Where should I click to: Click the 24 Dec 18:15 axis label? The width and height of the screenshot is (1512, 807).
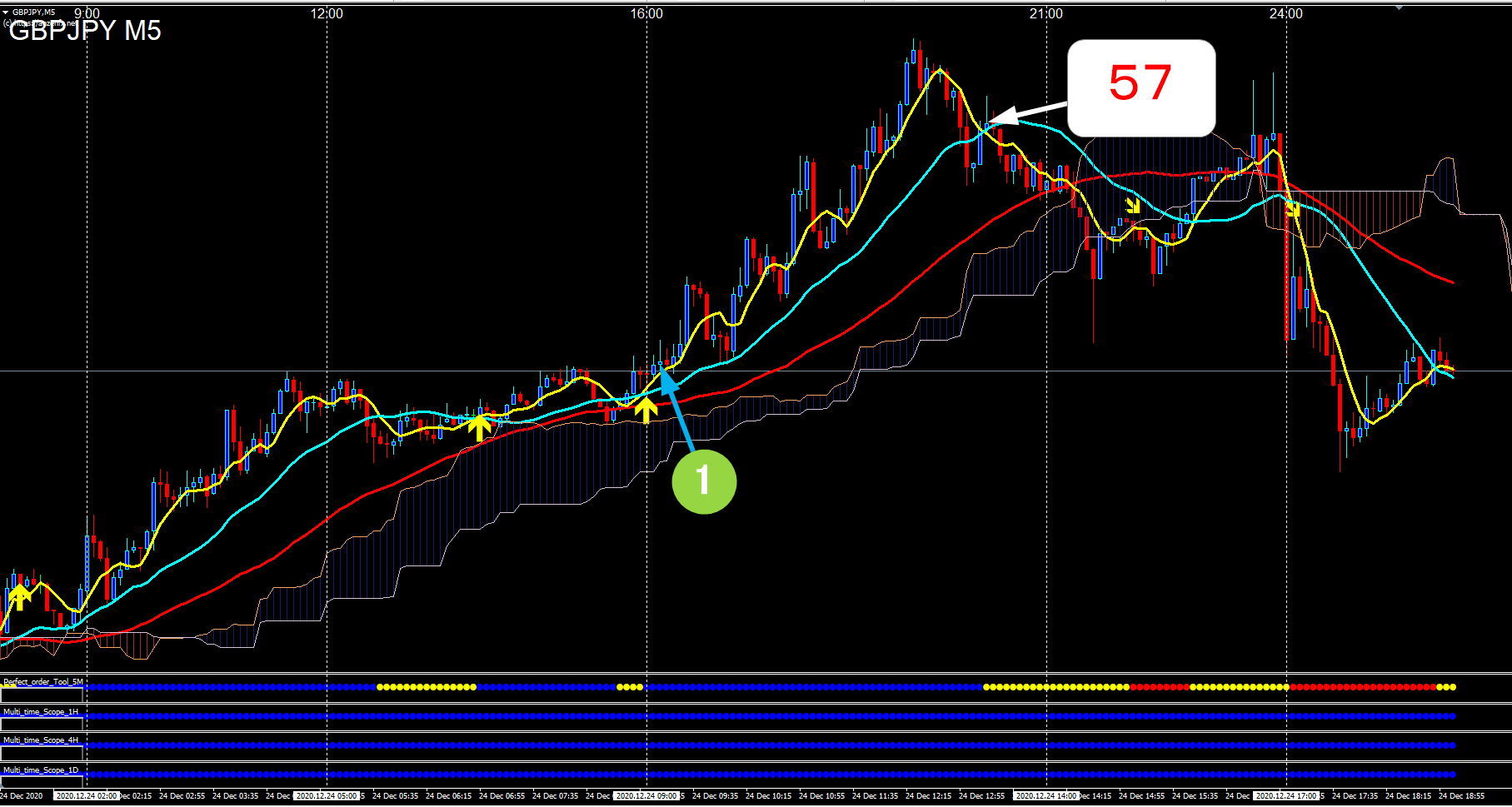[1408, 796]
